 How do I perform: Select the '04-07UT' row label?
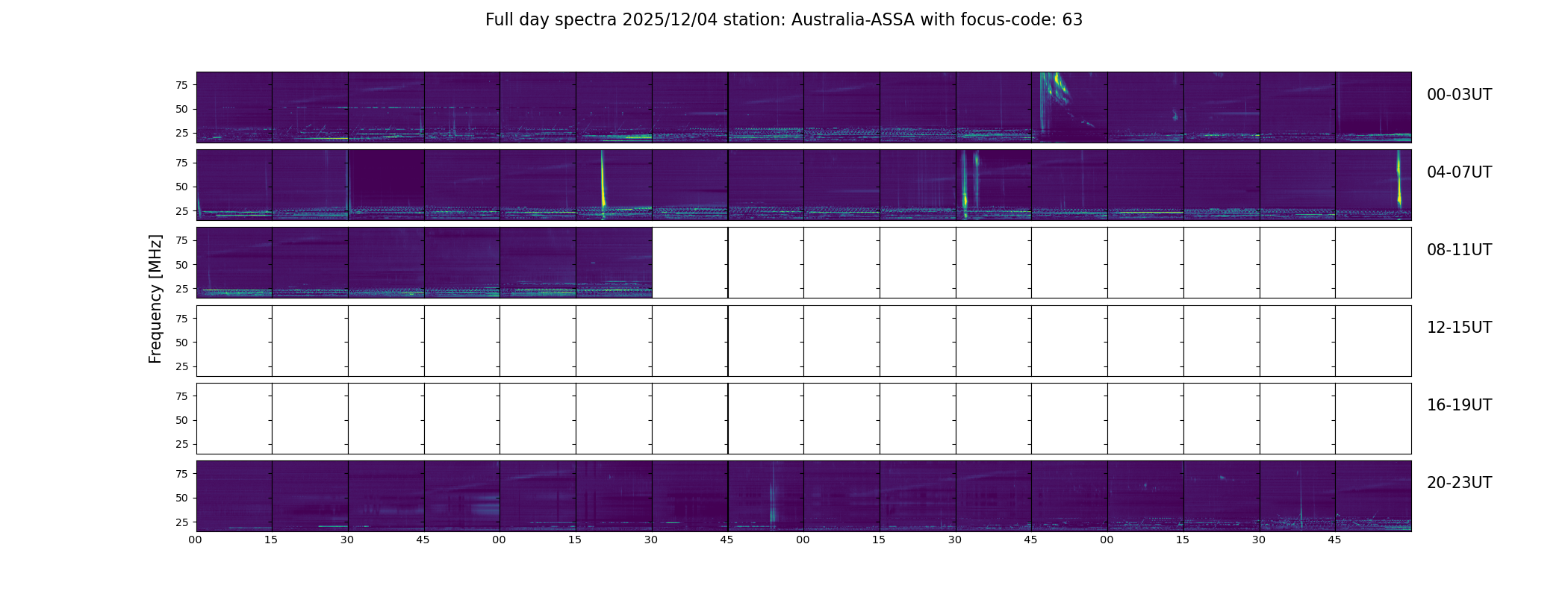[x=1459, y=172]
